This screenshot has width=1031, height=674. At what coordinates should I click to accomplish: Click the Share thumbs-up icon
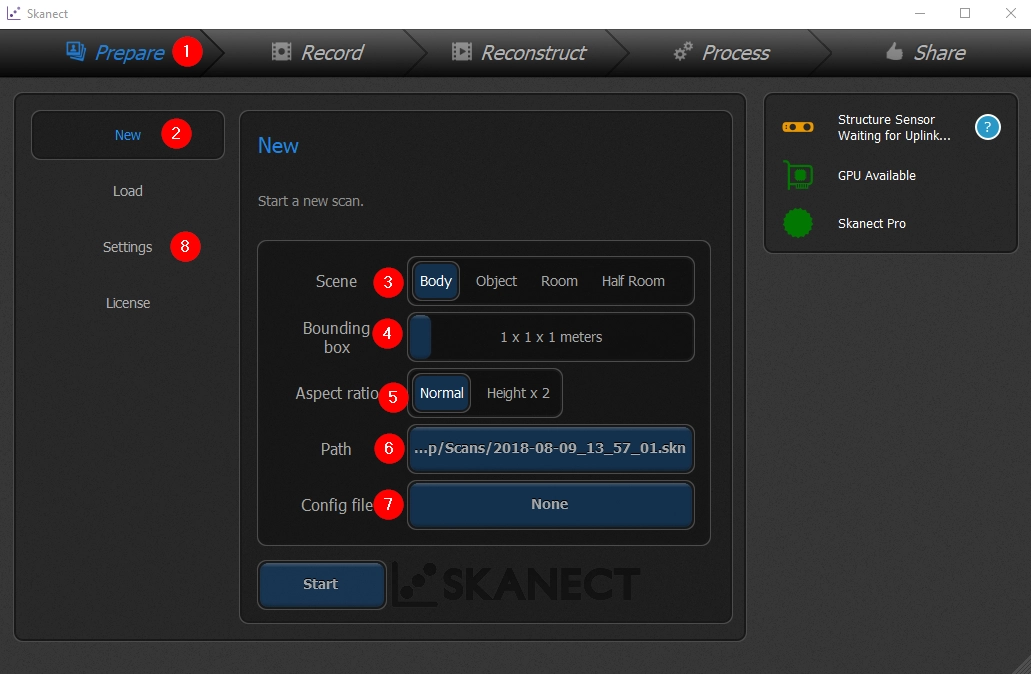[895, 52]
